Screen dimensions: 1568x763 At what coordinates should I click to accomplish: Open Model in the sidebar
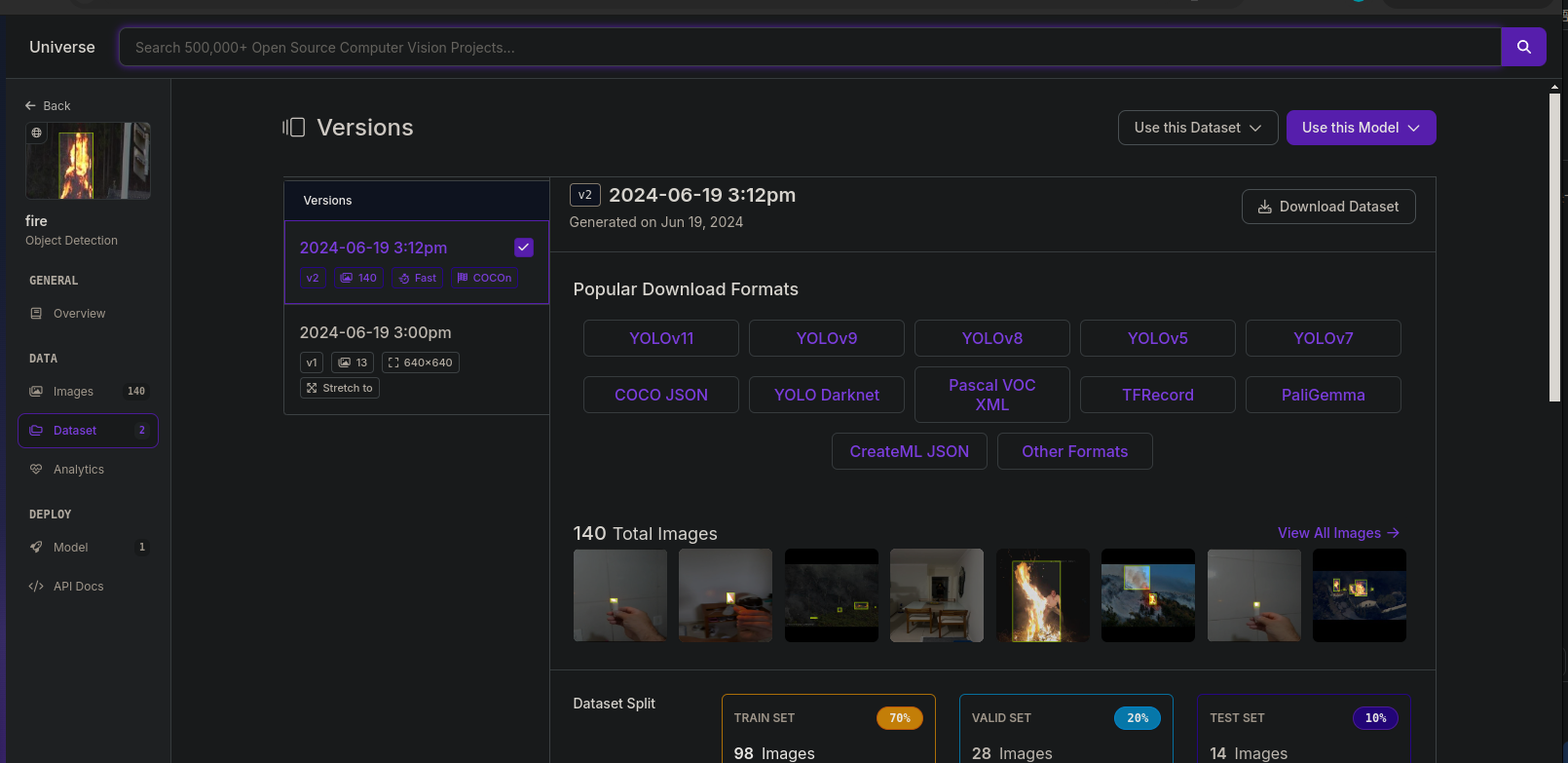88,548
